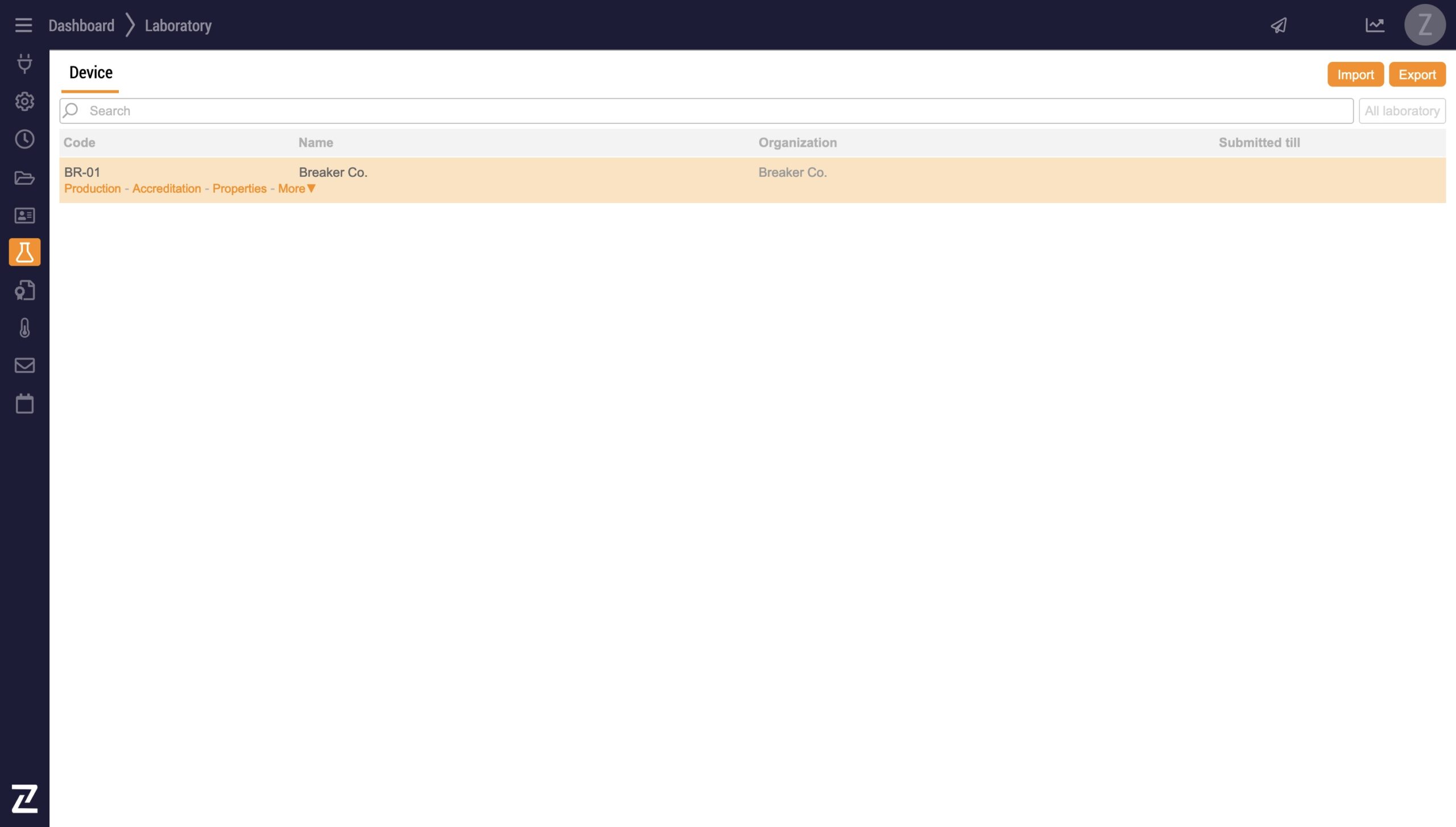Open the All laboratory filter dropdown

pos(1402,111)
